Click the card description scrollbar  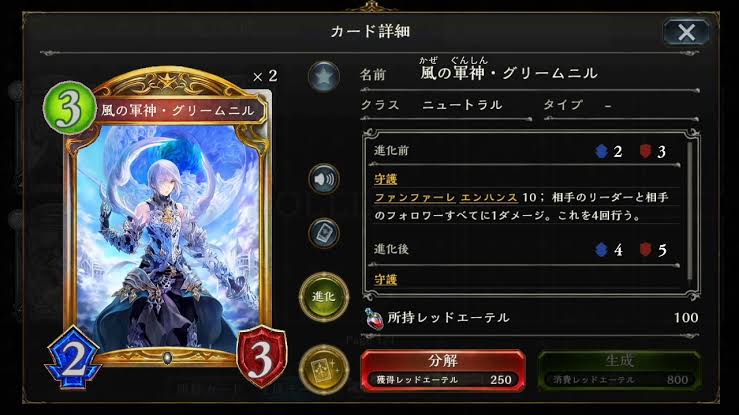point(690,210)
